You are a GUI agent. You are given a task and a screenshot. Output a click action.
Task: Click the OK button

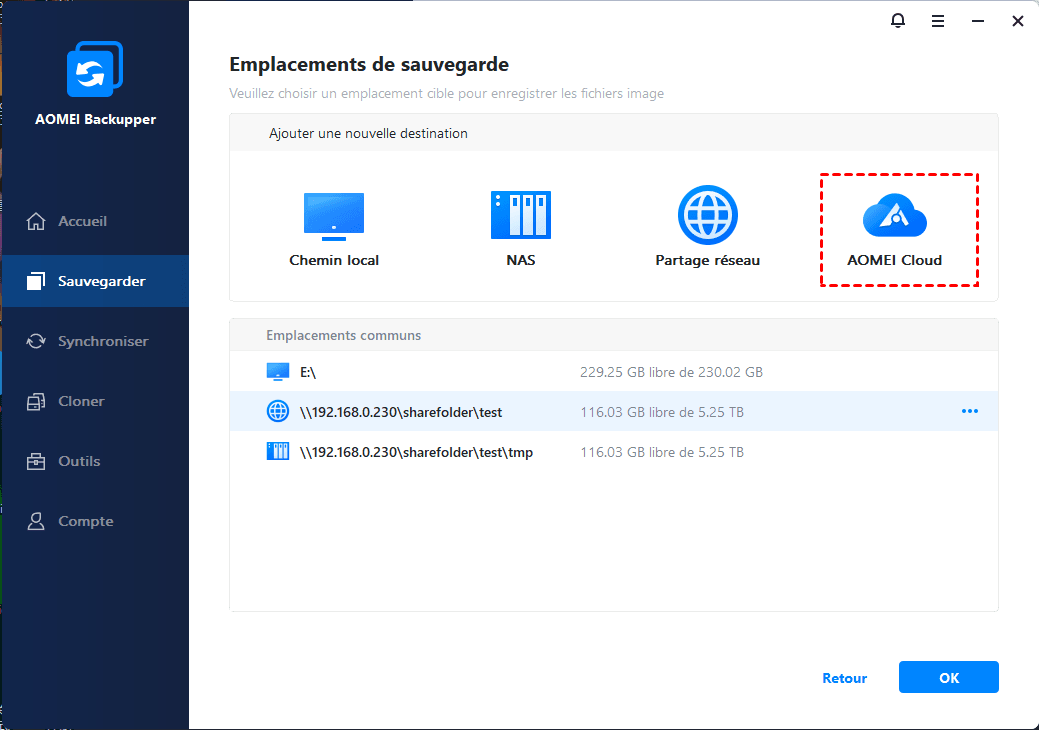coord(948,677)
